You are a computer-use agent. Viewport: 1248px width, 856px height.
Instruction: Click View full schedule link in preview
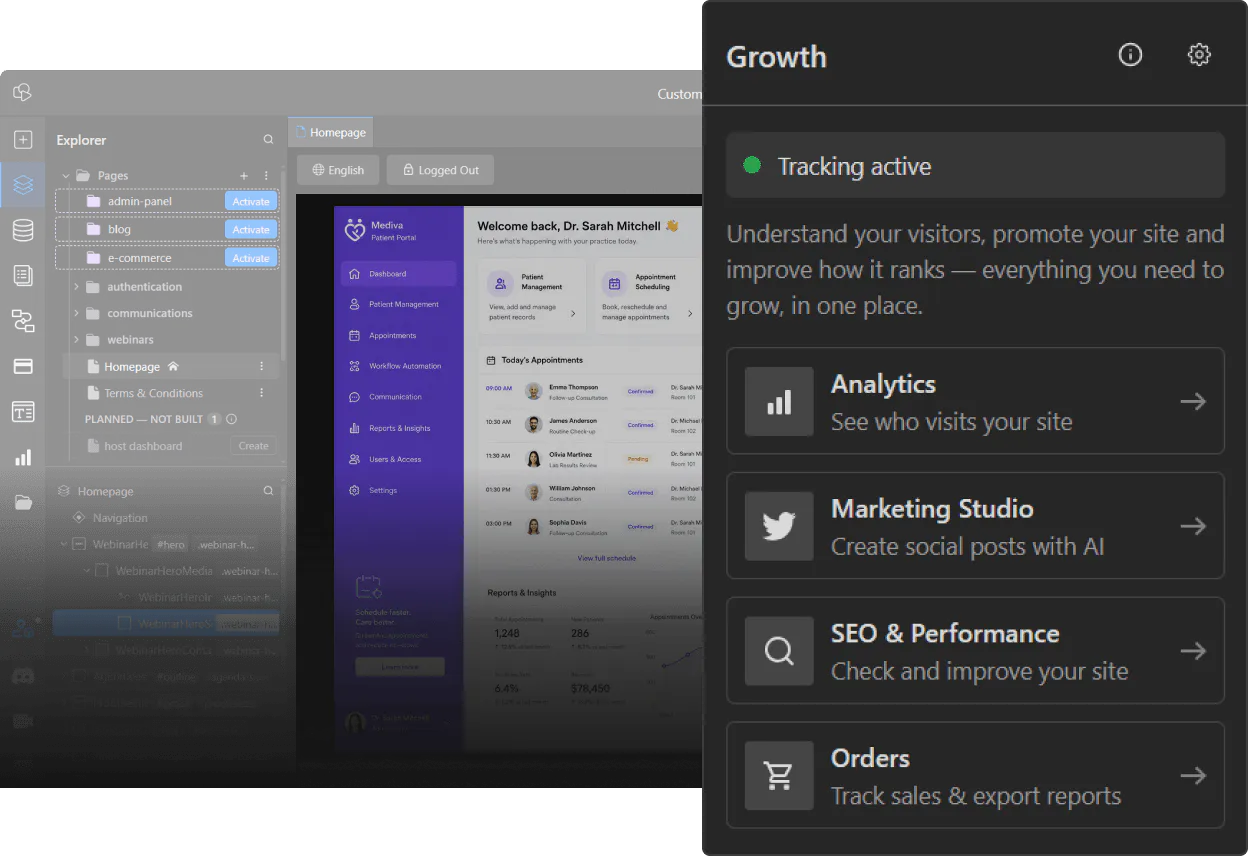606,558
